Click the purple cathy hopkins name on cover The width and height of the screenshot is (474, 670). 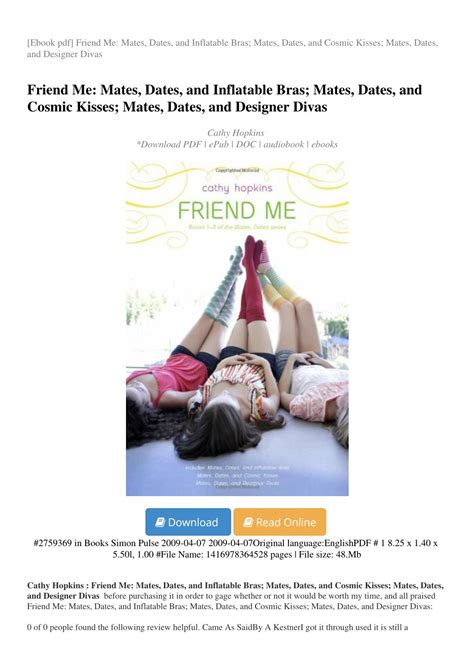point(237,188)
